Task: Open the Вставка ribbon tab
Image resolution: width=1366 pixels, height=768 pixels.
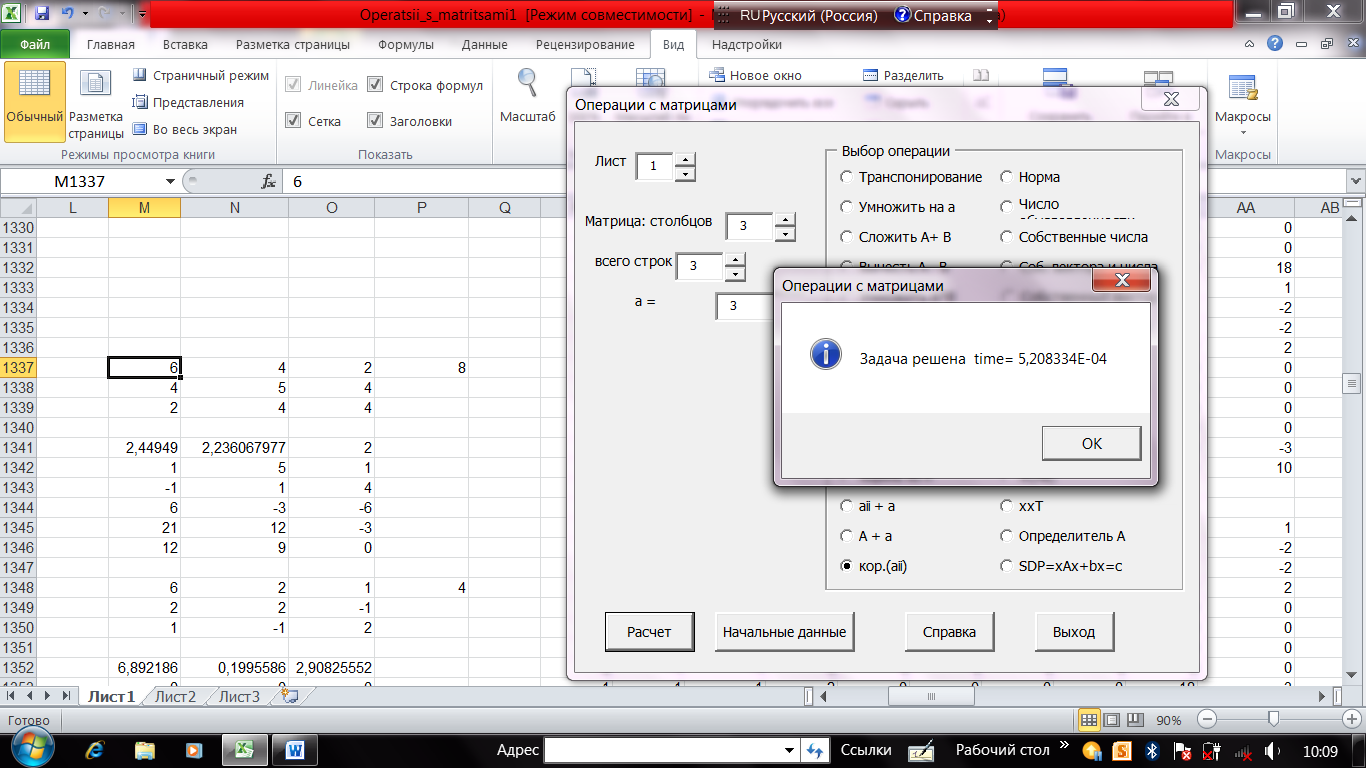Action: (185, 45)
